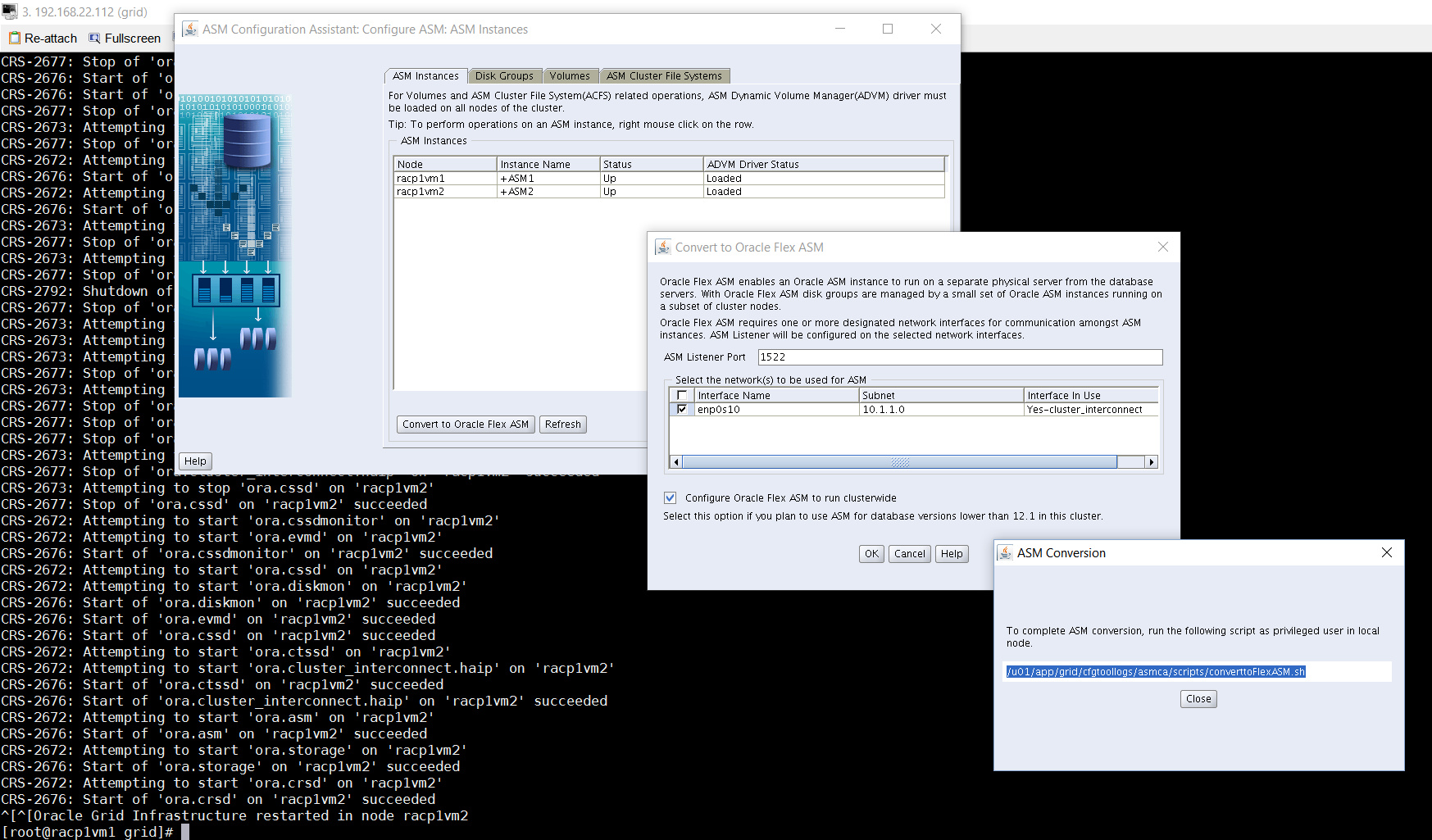Click the Java icon in Convert to Oracle Flex ASM title
1432x840 pixels.
click(663, 247)
